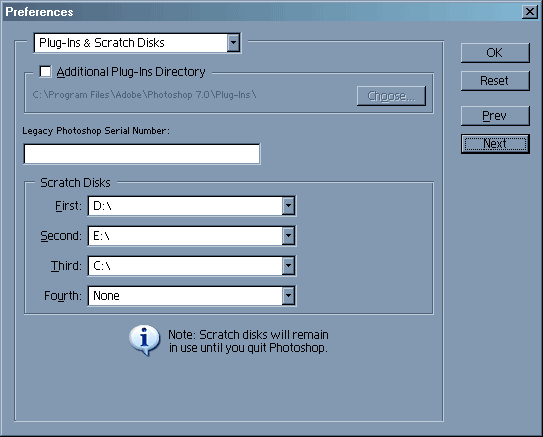Click the Reset button
The image size is (543, 437).
pos(495,81)
